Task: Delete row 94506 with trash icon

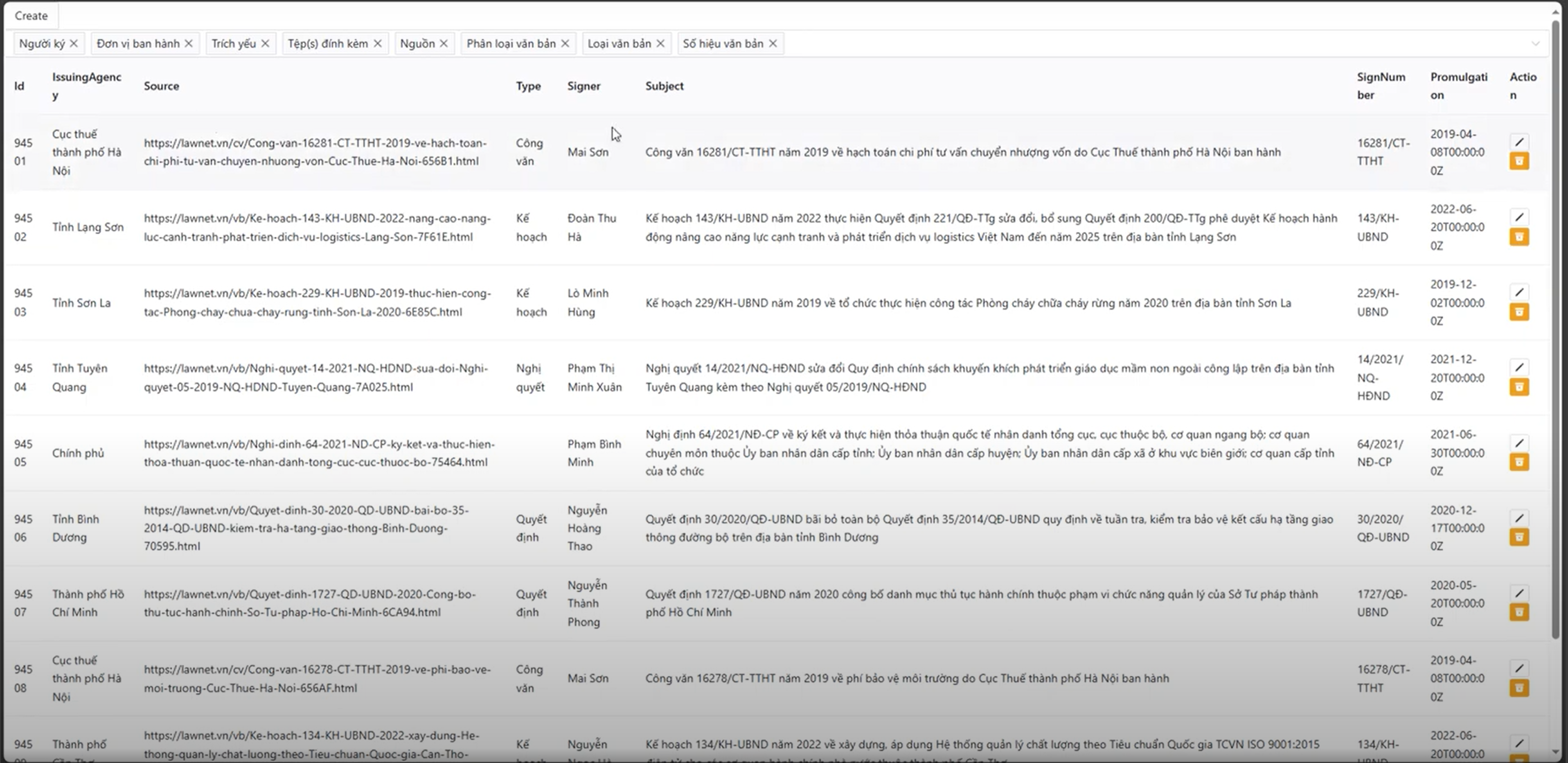Action: point(1519,537)
